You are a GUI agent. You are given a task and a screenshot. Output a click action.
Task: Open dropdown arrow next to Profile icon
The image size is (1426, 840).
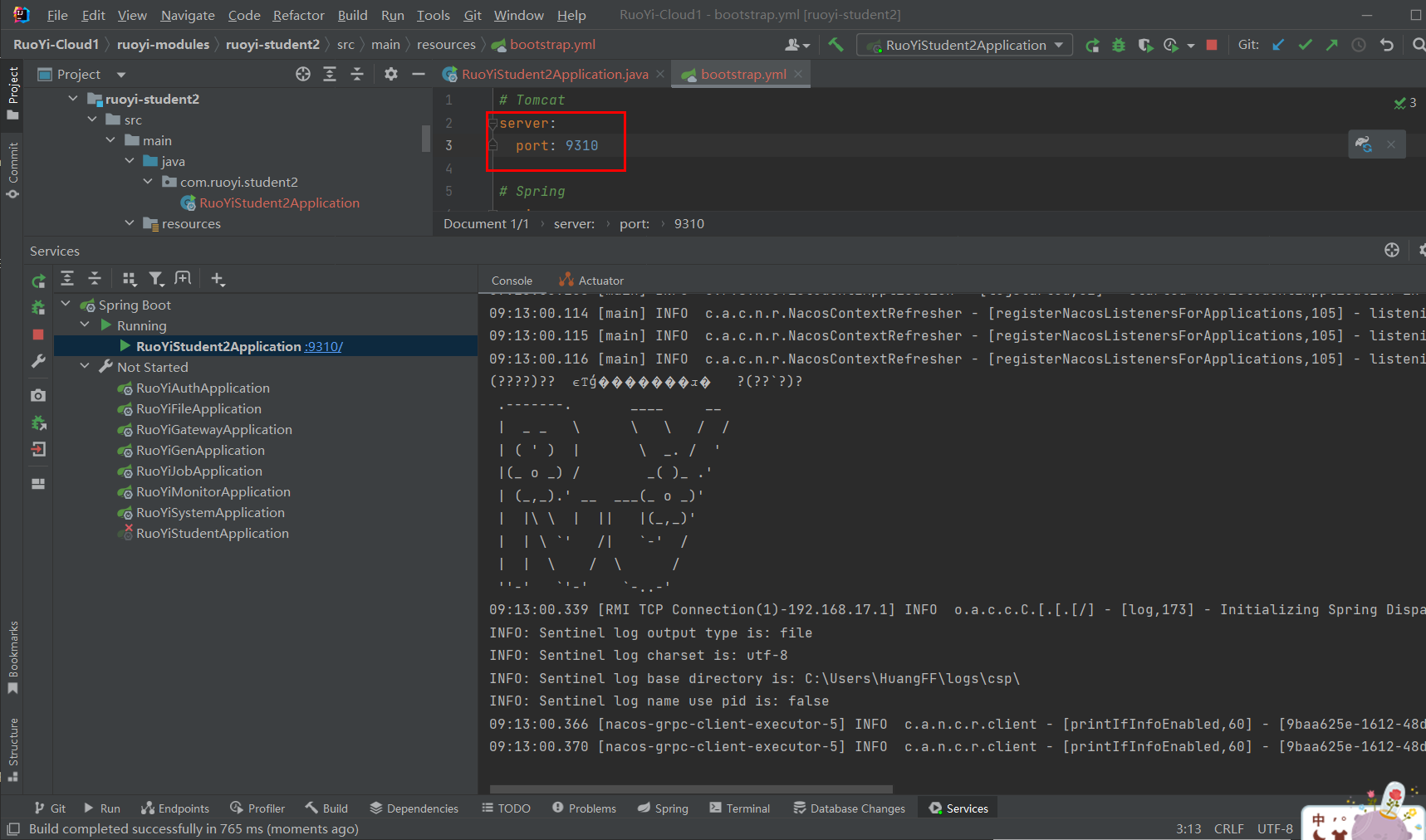click(1191, 46)
